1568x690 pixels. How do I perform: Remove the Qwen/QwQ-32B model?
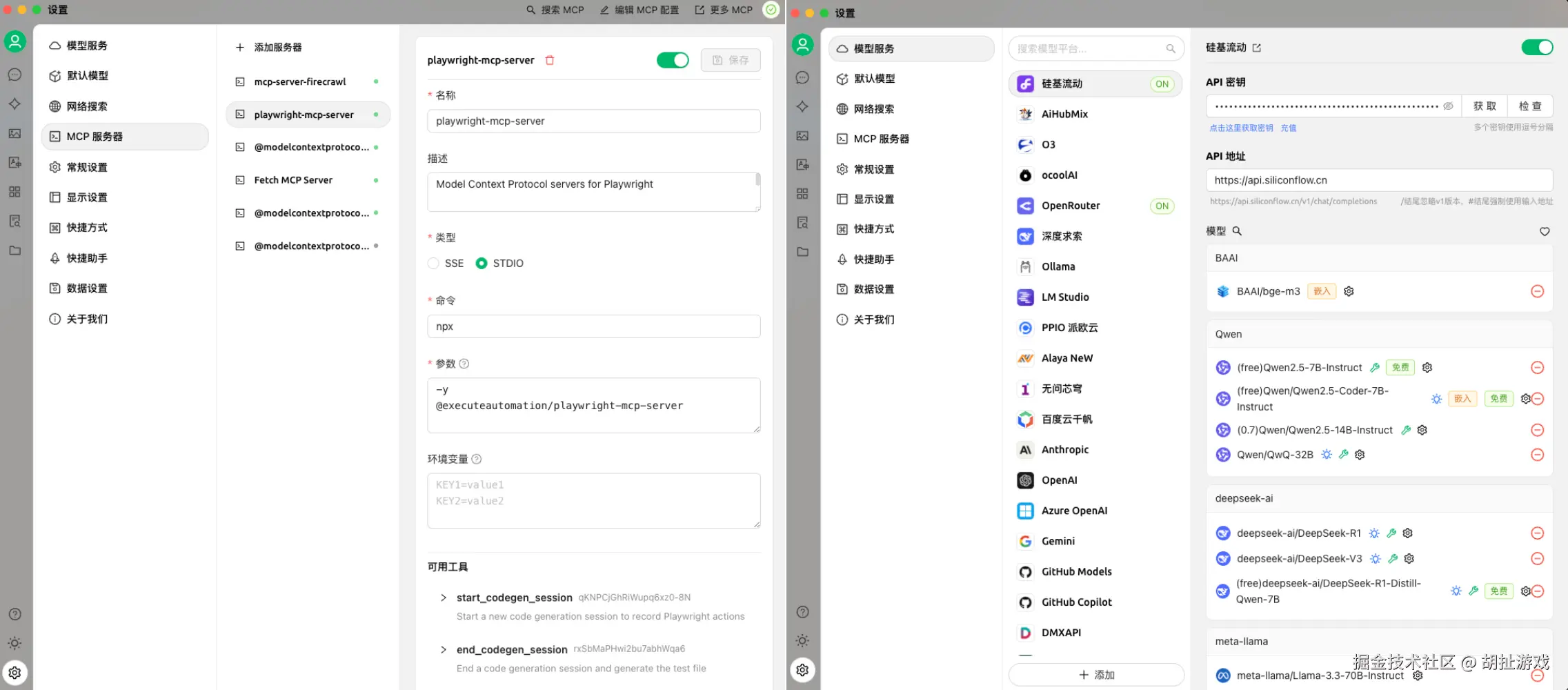1538,455
